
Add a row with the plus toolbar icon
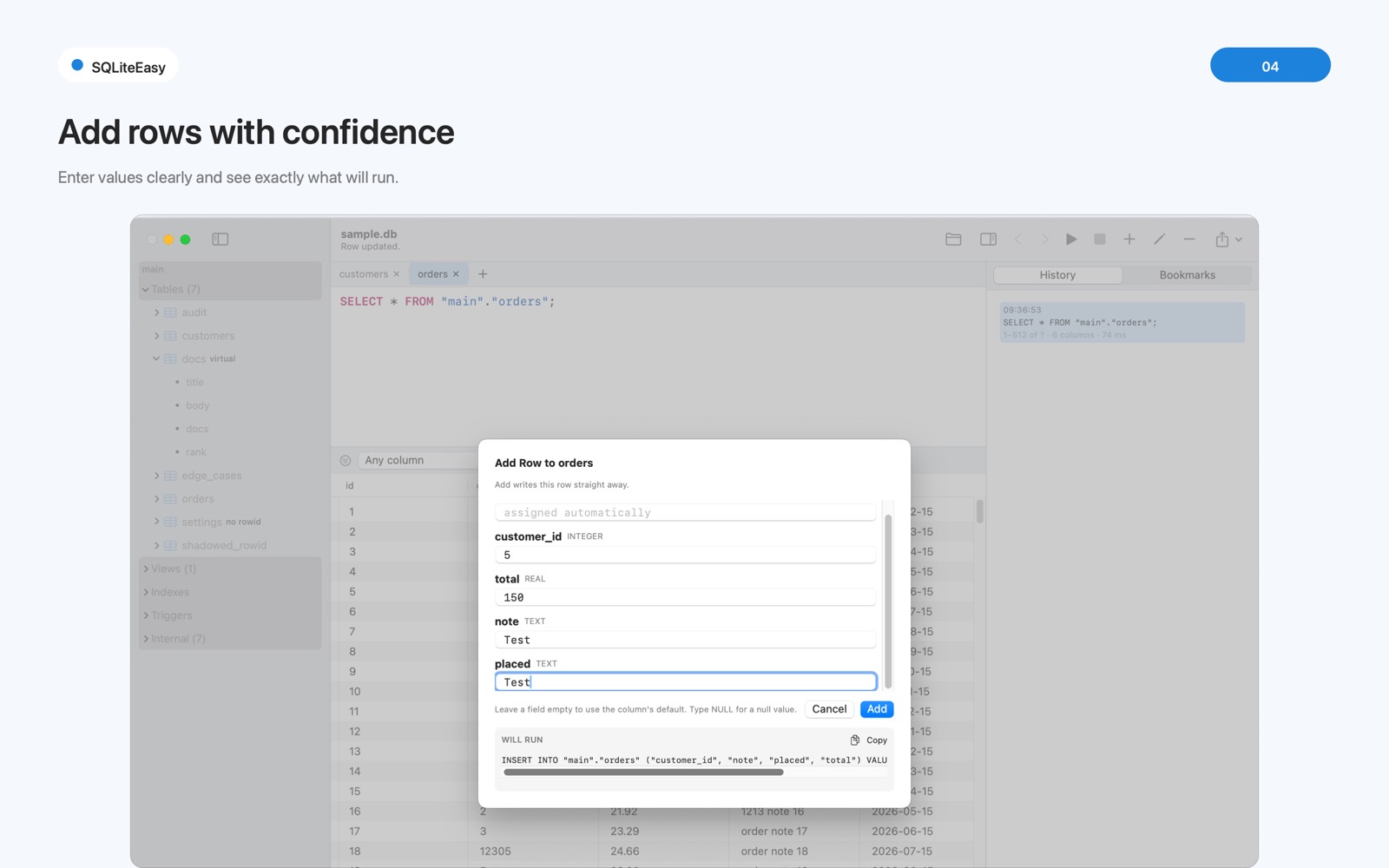point(1129,240)
